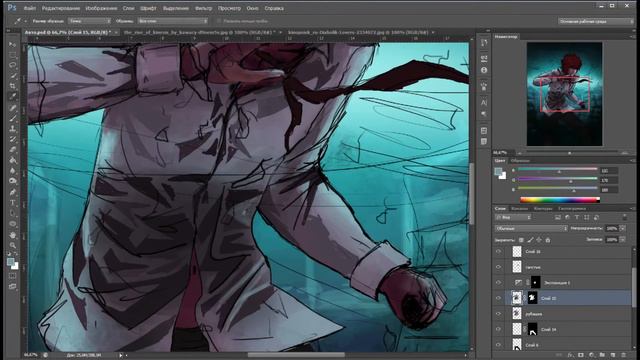Click lock position icon in Layers
The width and height of the screenshot is (640, 360).
pyautogui.click(x=539, y=240)
